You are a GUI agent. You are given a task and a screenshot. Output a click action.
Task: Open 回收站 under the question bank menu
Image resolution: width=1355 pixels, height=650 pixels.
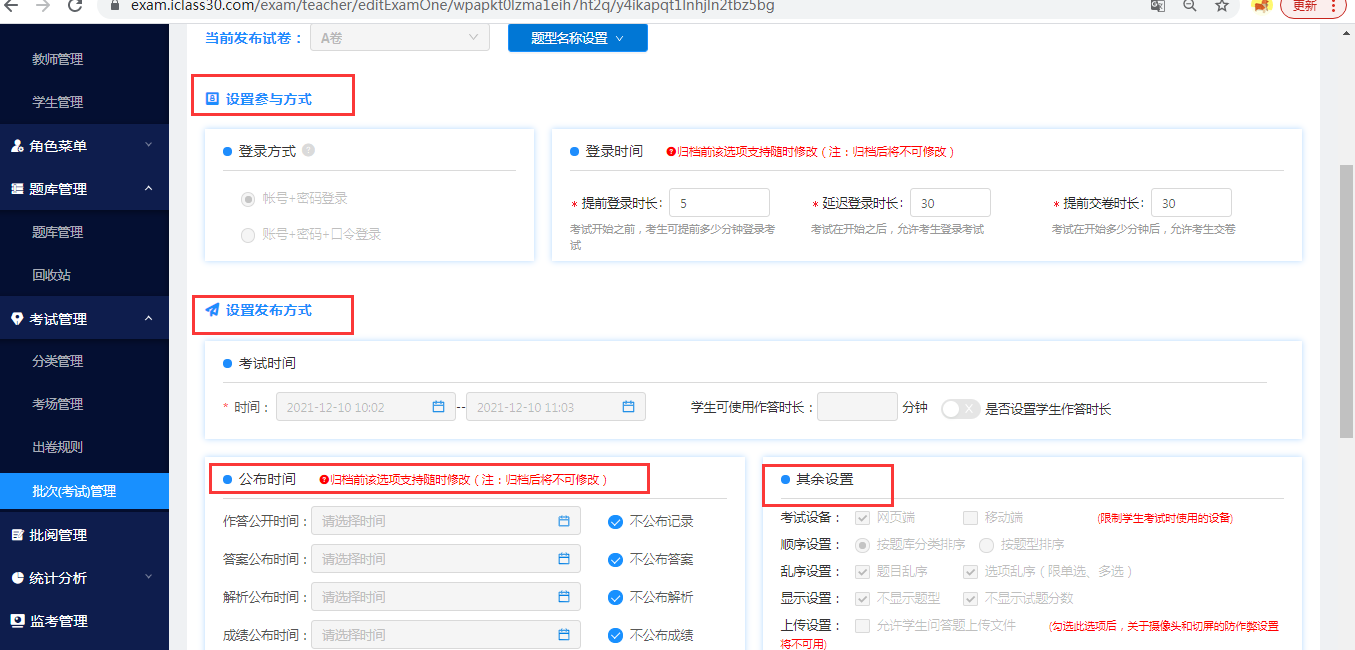pos(49,273)
